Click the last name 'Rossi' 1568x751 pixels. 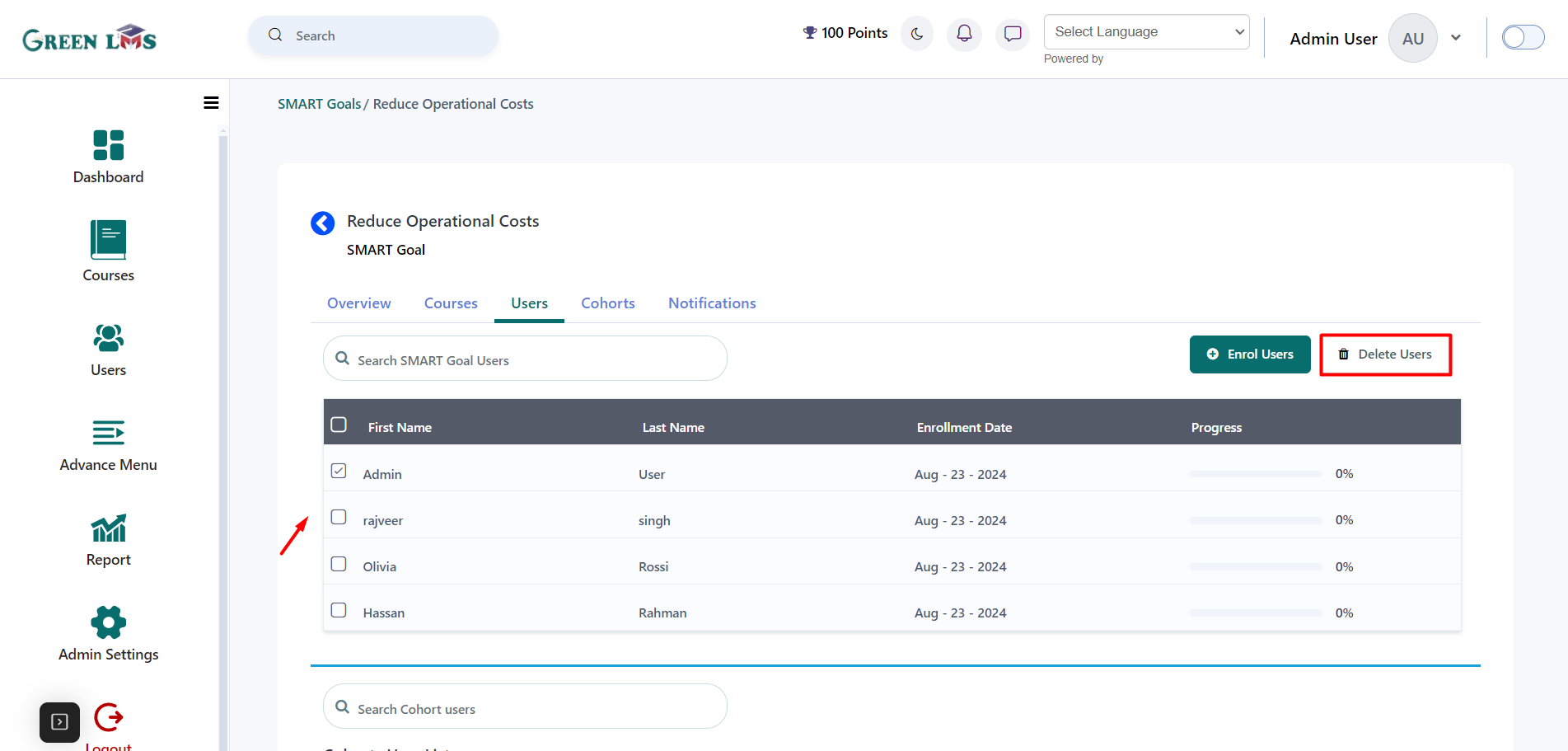(653, 566)
